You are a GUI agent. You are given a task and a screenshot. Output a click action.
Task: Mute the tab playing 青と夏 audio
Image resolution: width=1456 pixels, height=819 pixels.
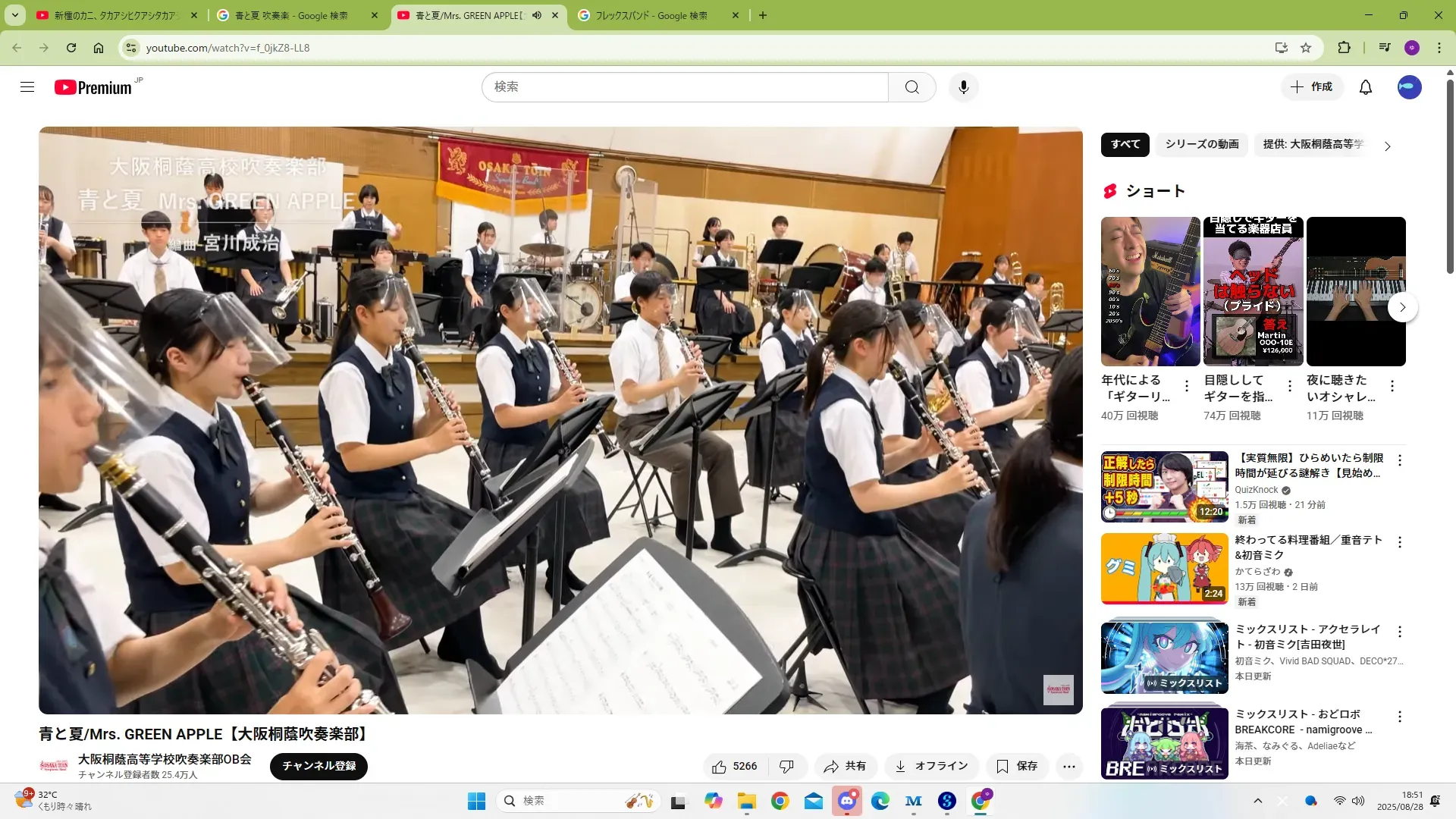[537, 15]
